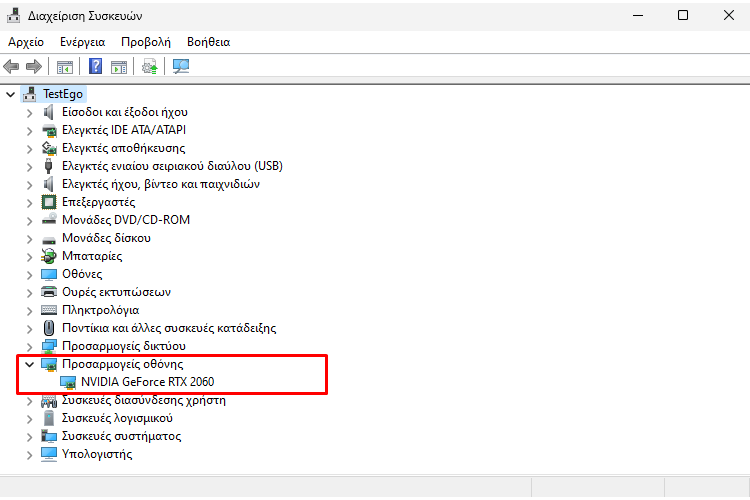750x500 pixels.
Task: Select the Πληκτρολόγια category label
Action: click(100, 310)
